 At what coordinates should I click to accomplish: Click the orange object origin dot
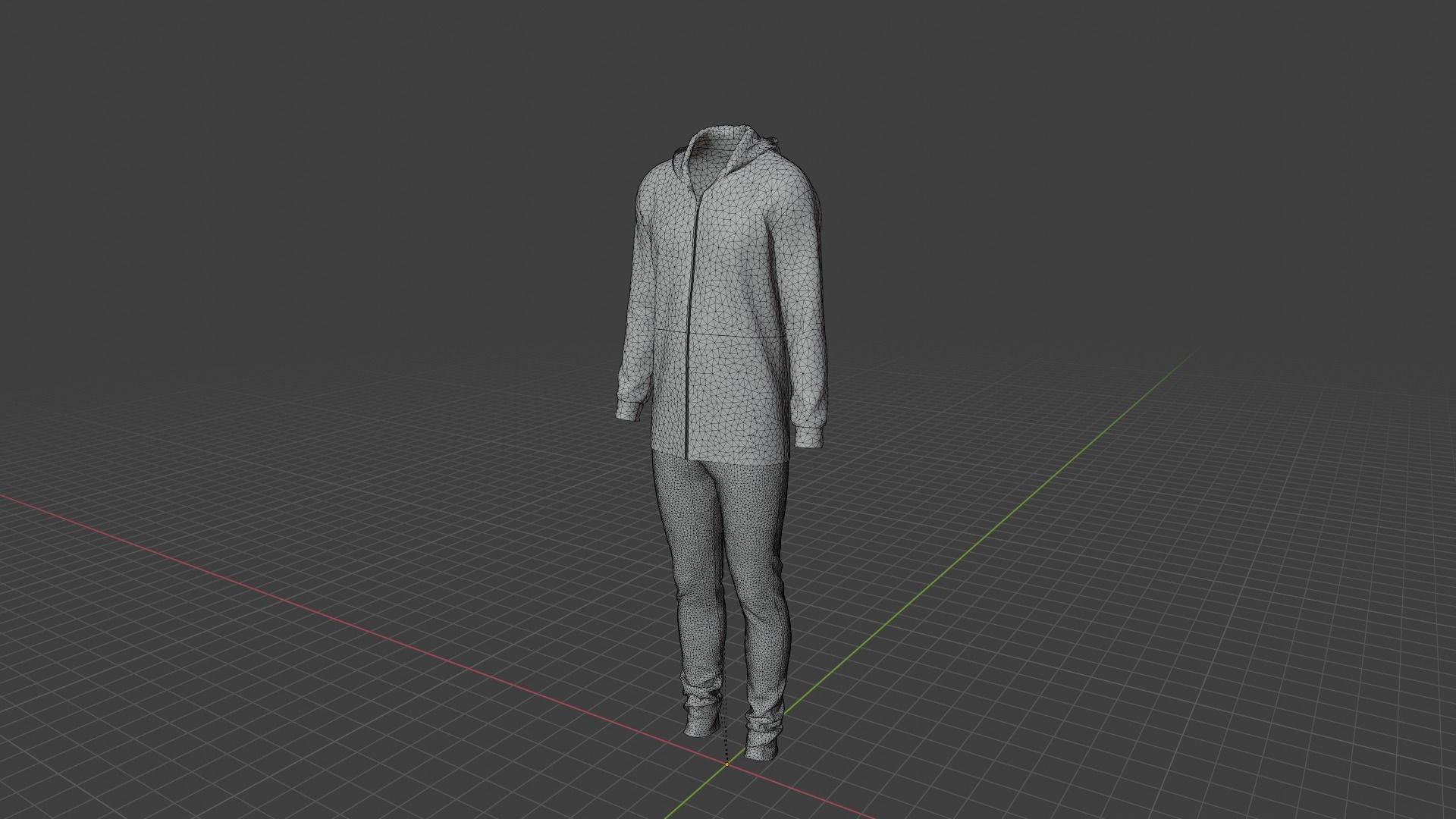726,764
